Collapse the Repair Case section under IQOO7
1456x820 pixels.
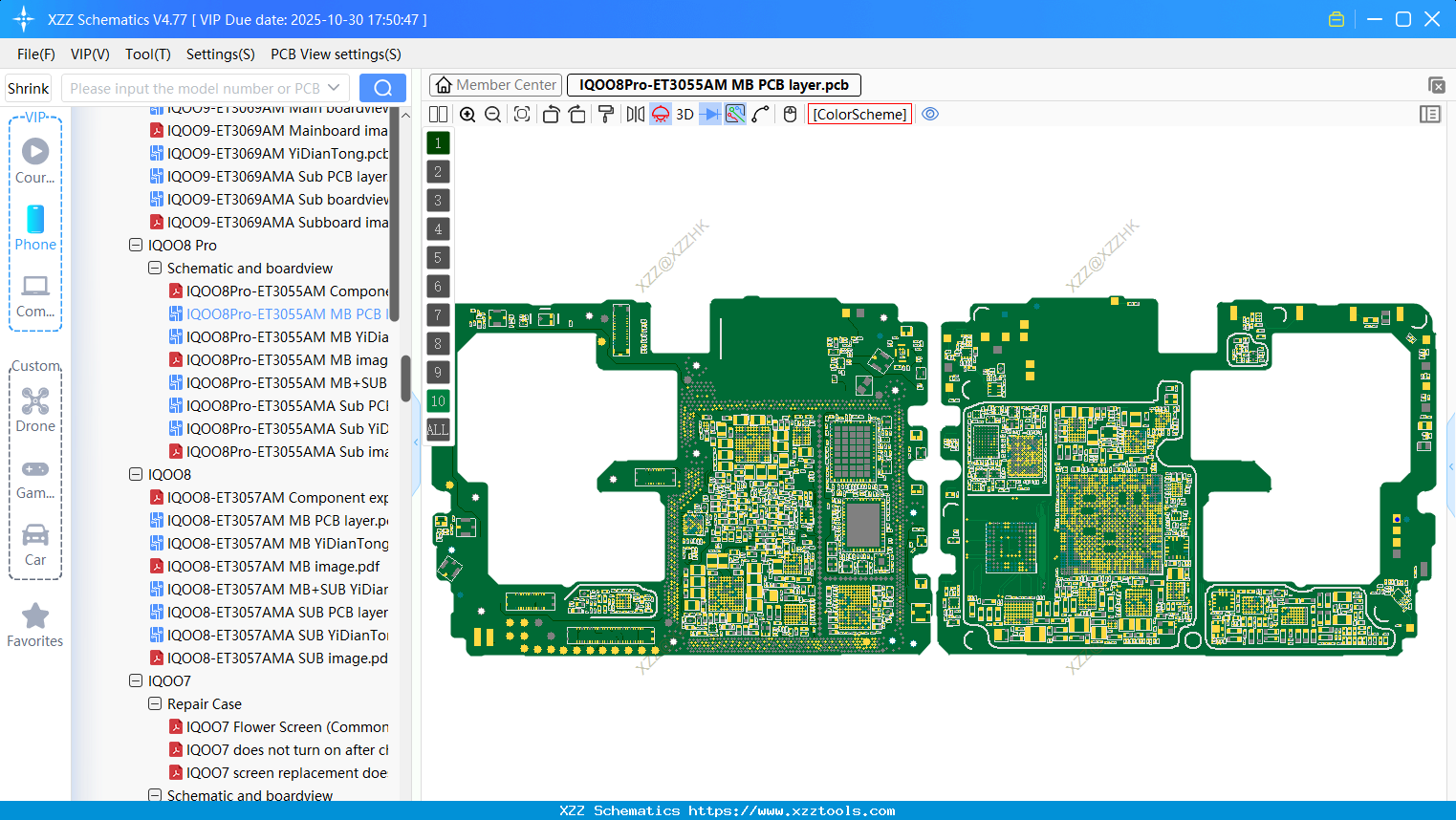154,703
